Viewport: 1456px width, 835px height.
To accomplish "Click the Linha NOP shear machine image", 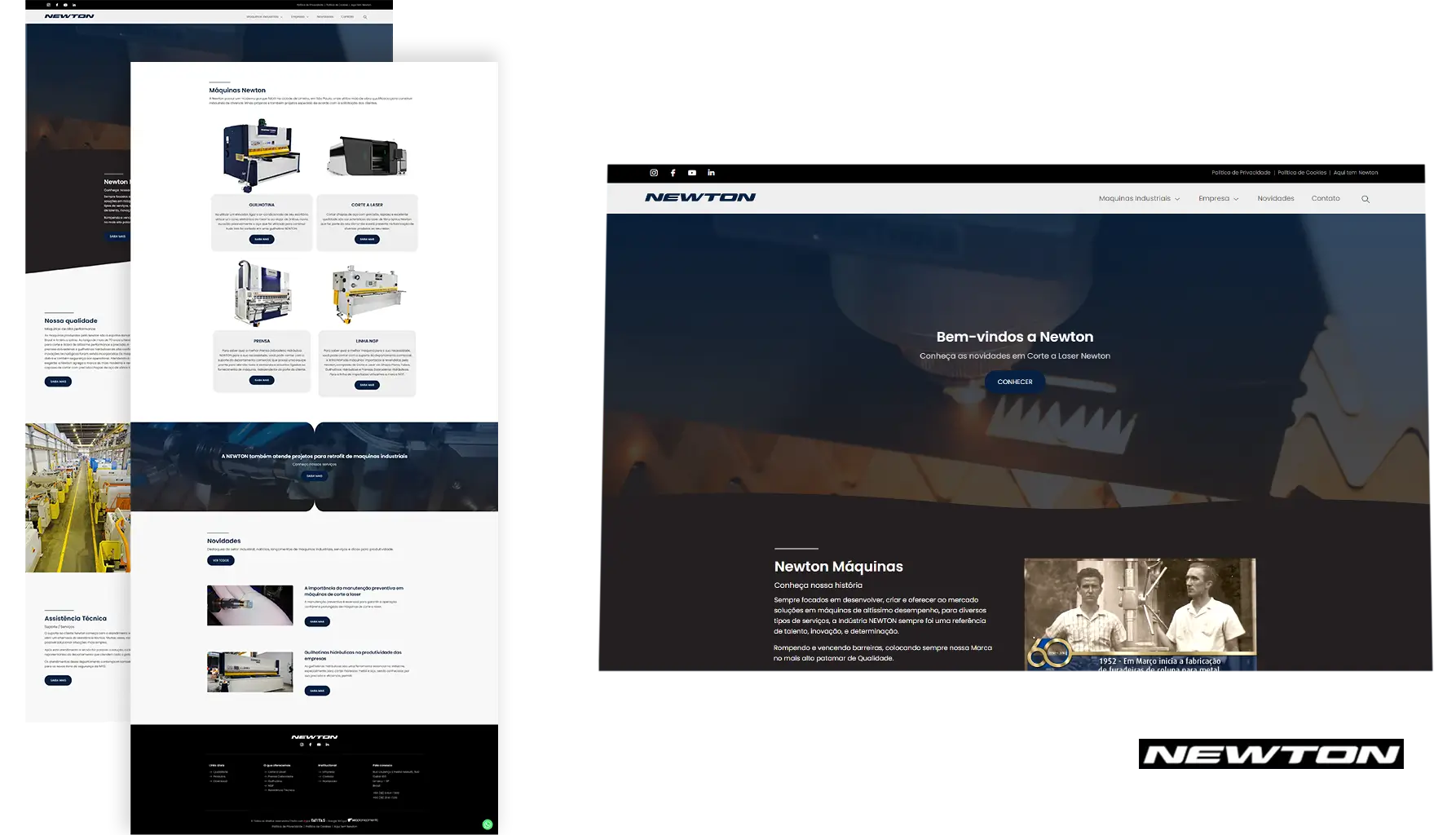I will tap(368, 294).
